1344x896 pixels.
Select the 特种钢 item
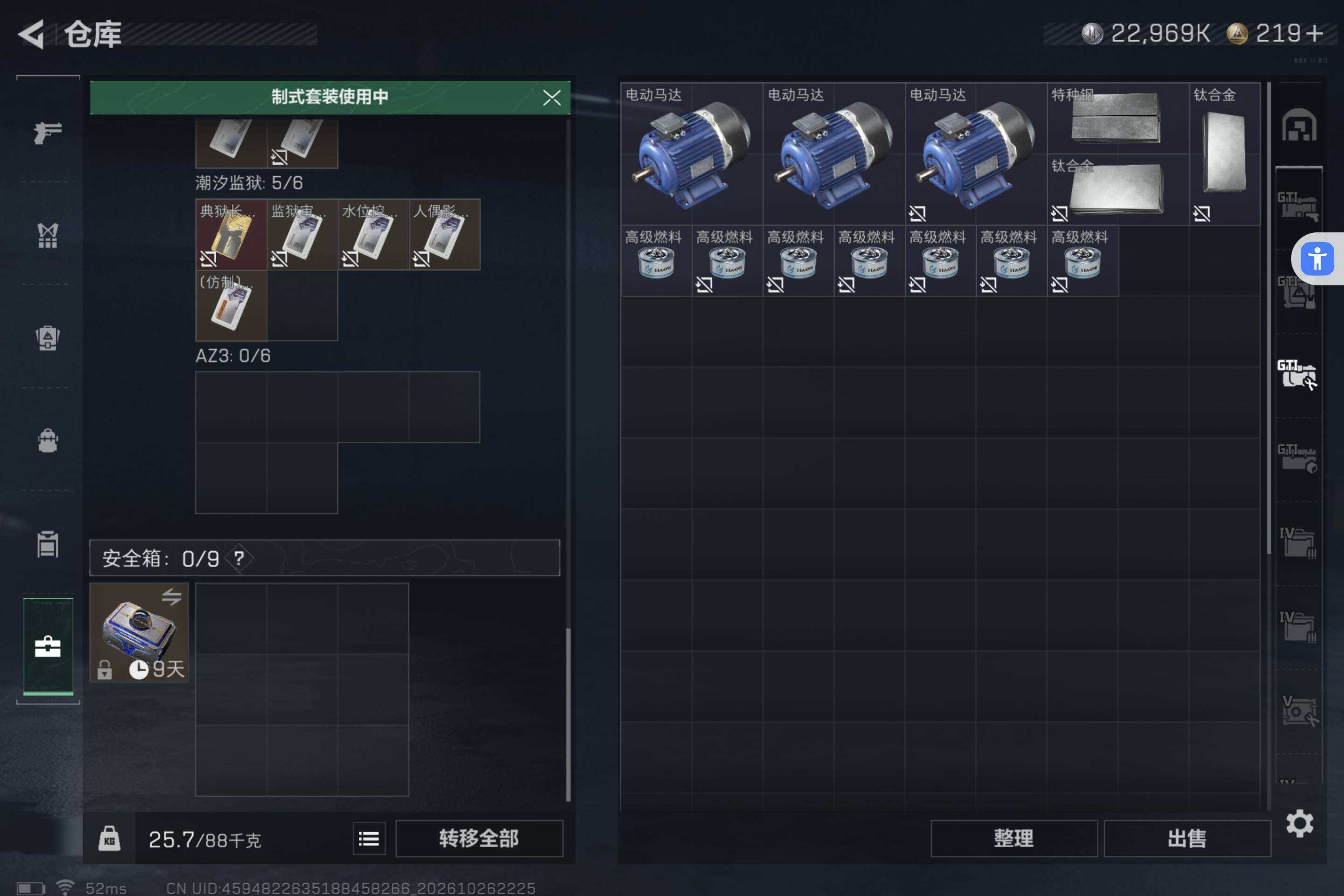point(1118,119)
